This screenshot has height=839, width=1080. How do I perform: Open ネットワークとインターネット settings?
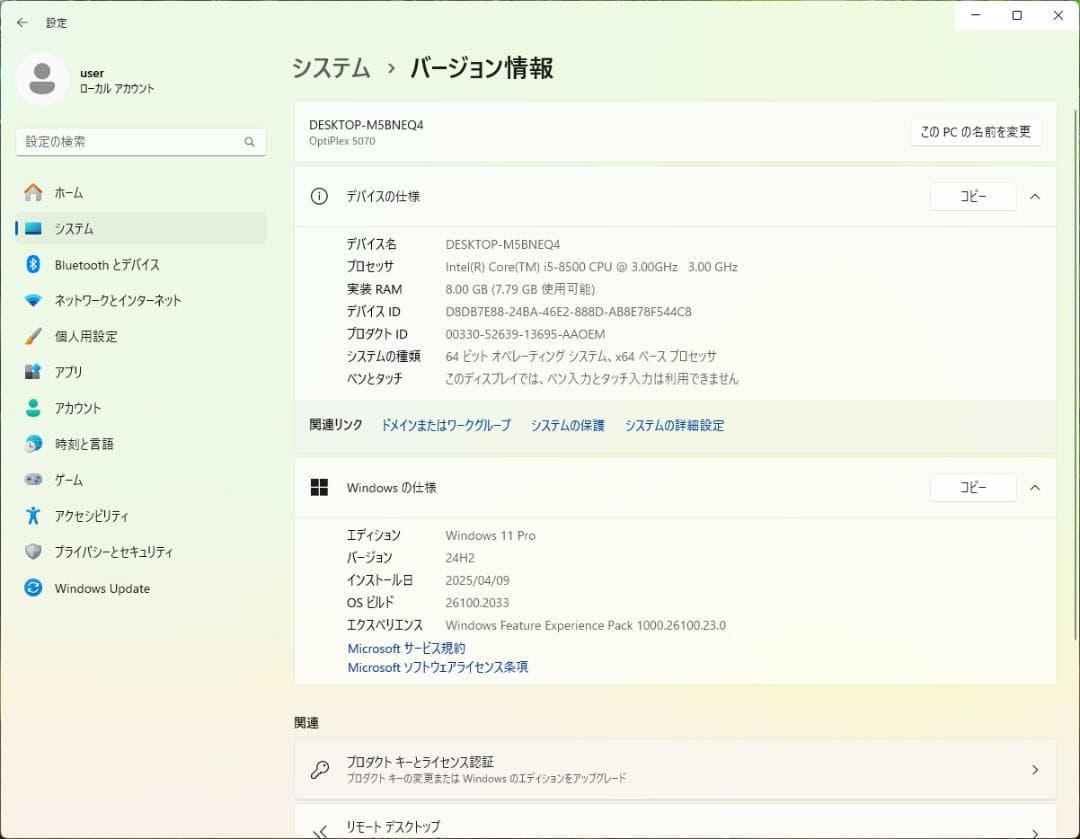point(141,300)
